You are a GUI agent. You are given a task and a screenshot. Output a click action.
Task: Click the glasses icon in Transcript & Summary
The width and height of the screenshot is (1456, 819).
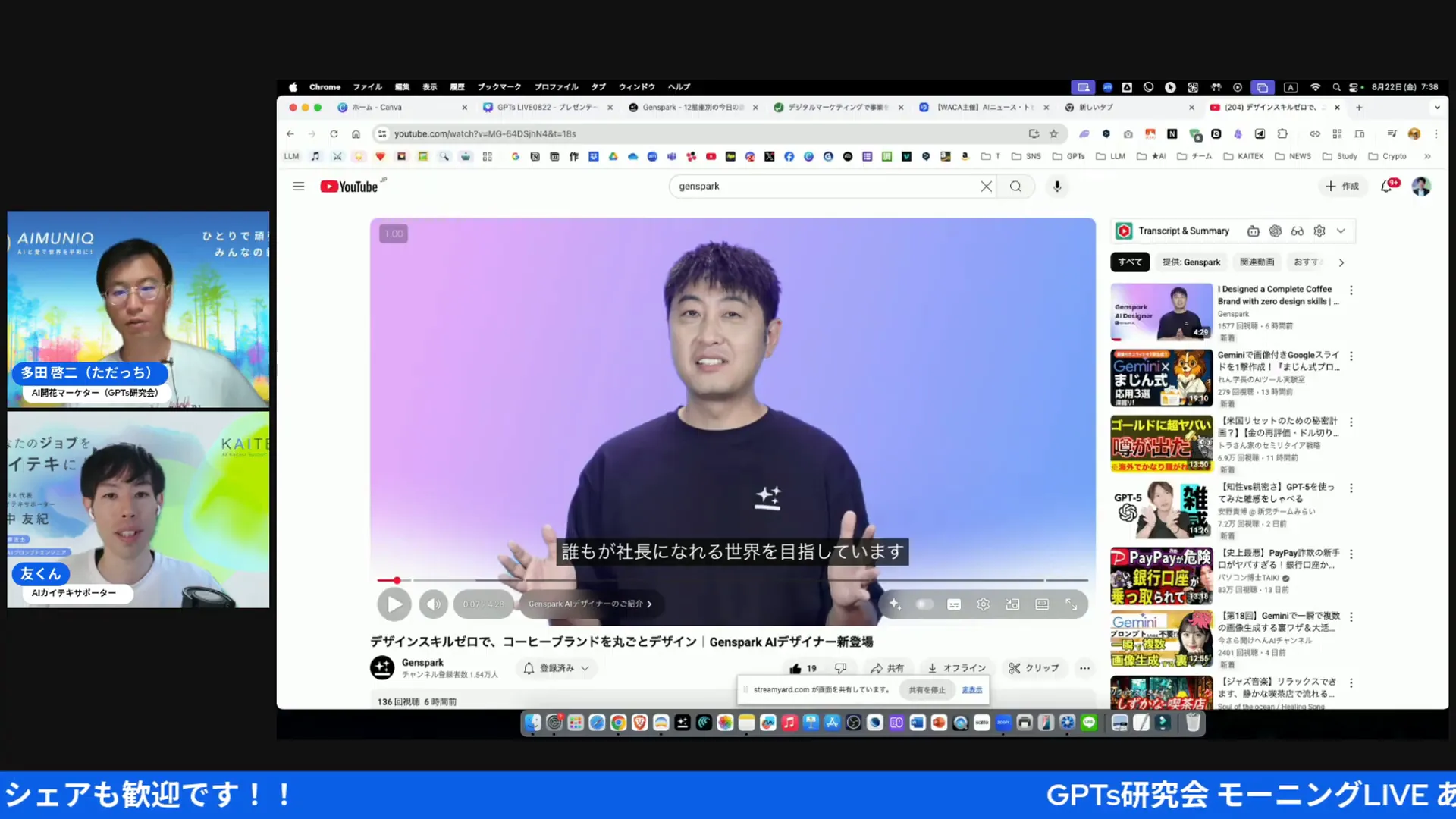coord(1298,231)
